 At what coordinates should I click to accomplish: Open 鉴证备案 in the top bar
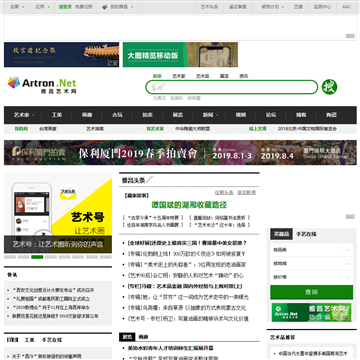tap(238, 7)
